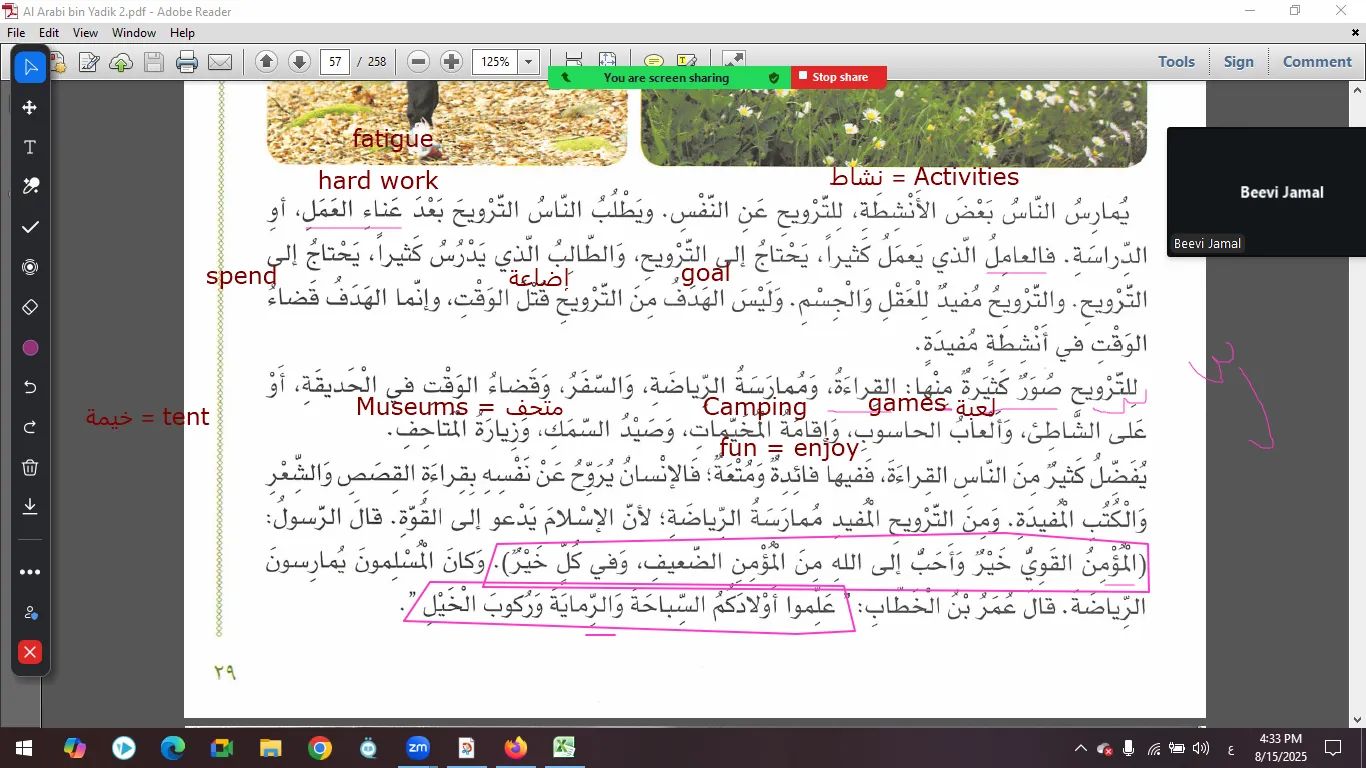The height and width of the screenshot is (768, 1366).
Task: Click the Undo annotation arrow
Action: click(30, 387)
